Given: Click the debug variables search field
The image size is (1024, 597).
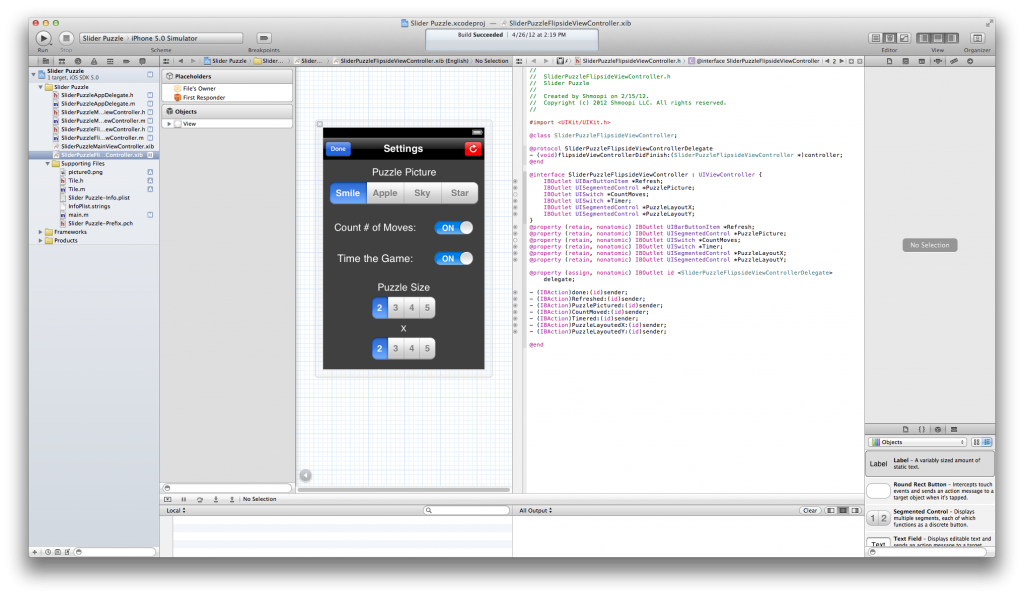Looking at the screenshot, I should [466, 510].
